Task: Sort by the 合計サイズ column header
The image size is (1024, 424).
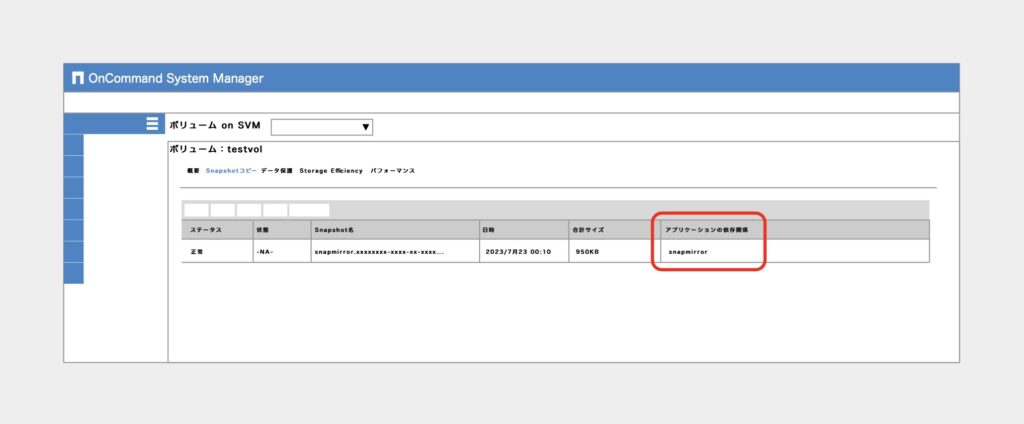Action: point(613,230)
